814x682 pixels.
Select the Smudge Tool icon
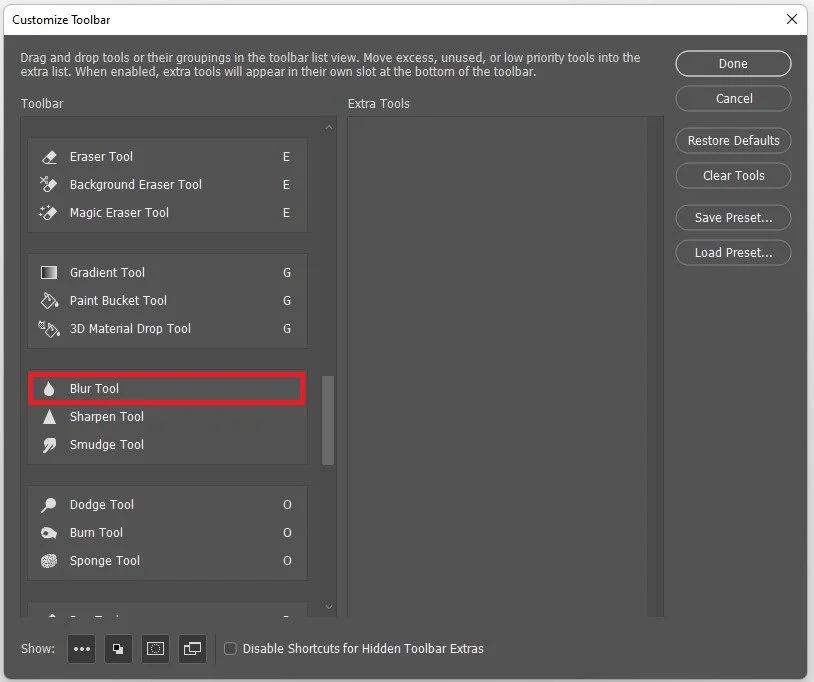coord(49,444)
